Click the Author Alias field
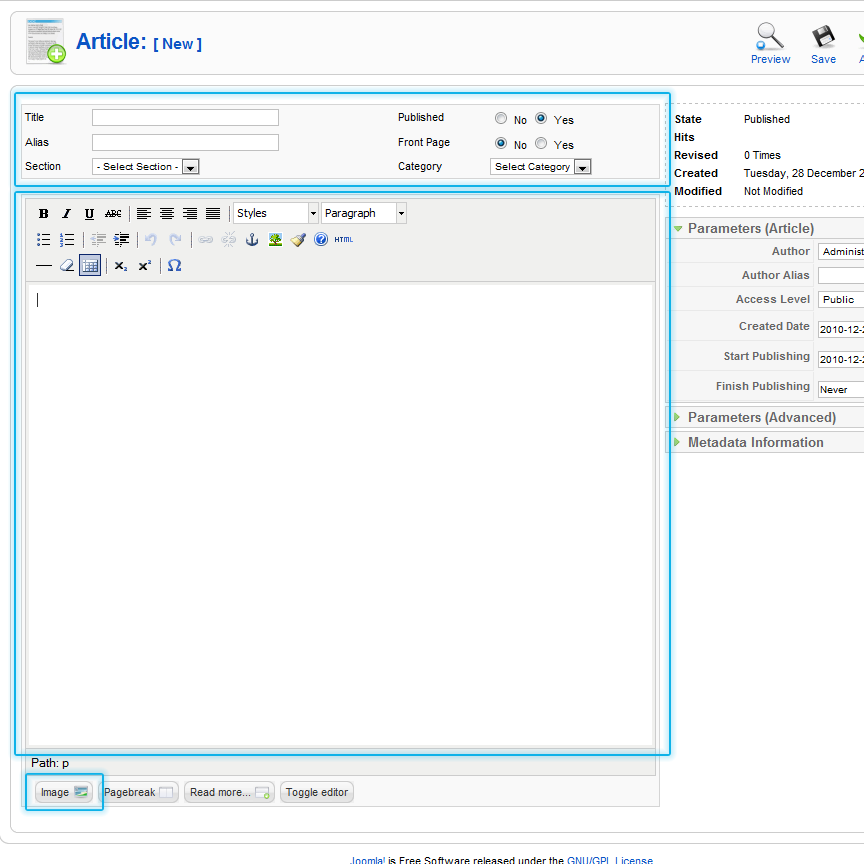 click(841, 275)
